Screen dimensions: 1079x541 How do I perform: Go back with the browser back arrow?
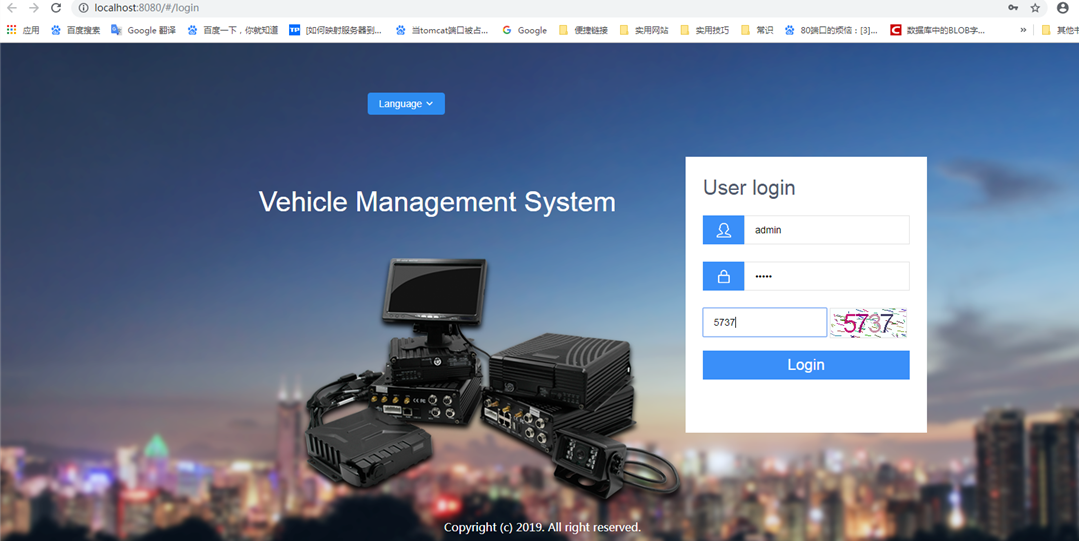click(x=12, y=8)
